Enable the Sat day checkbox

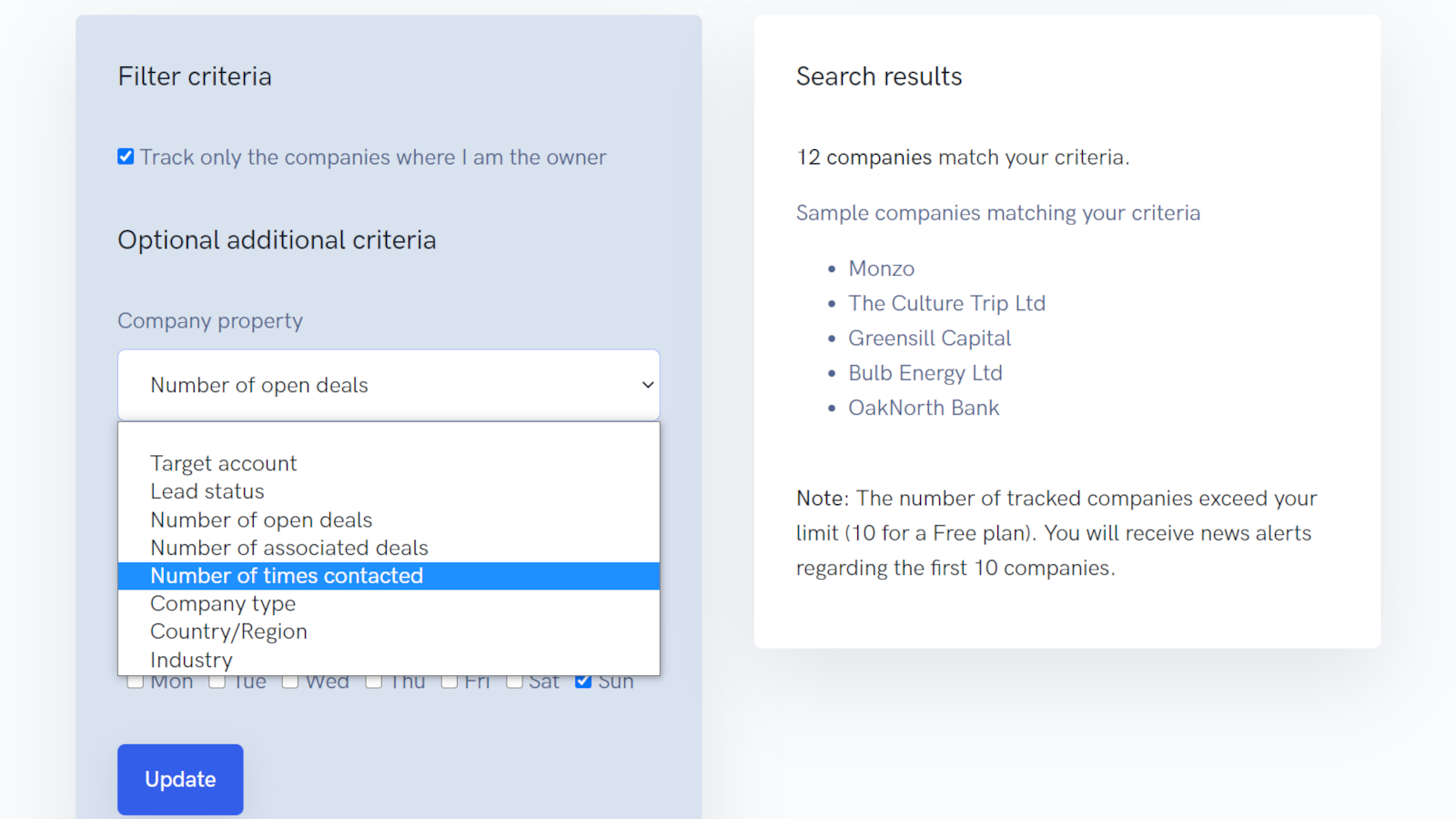click(x=514, y=682)
